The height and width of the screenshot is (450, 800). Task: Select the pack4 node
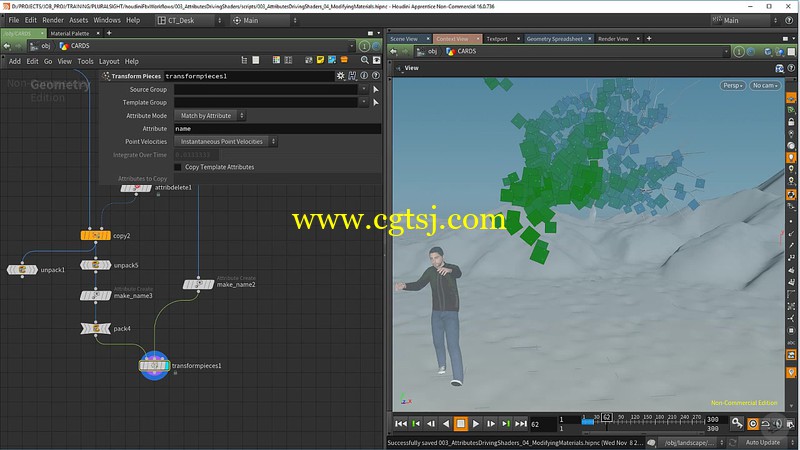95,329
